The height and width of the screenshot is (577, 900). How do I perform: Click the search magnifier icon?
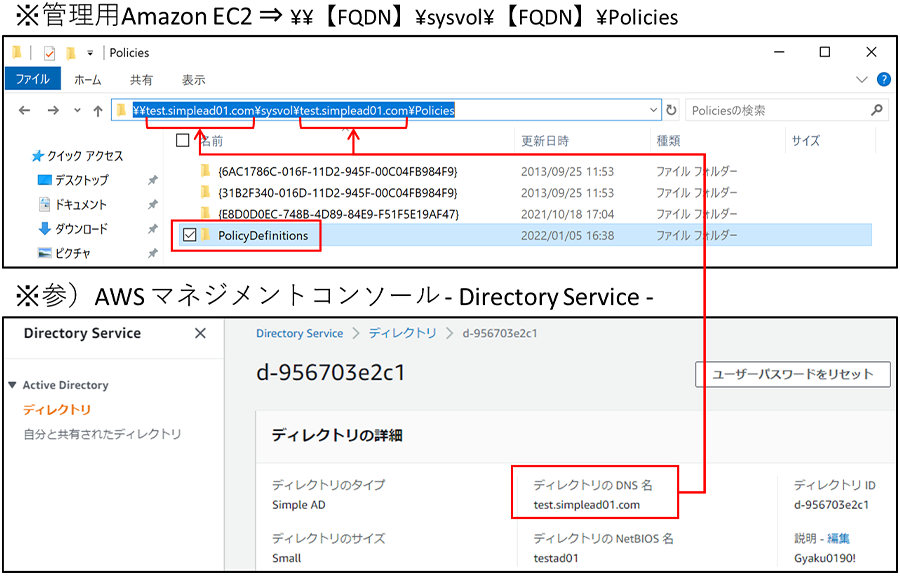pyautogui.click(x=876, y=110)
